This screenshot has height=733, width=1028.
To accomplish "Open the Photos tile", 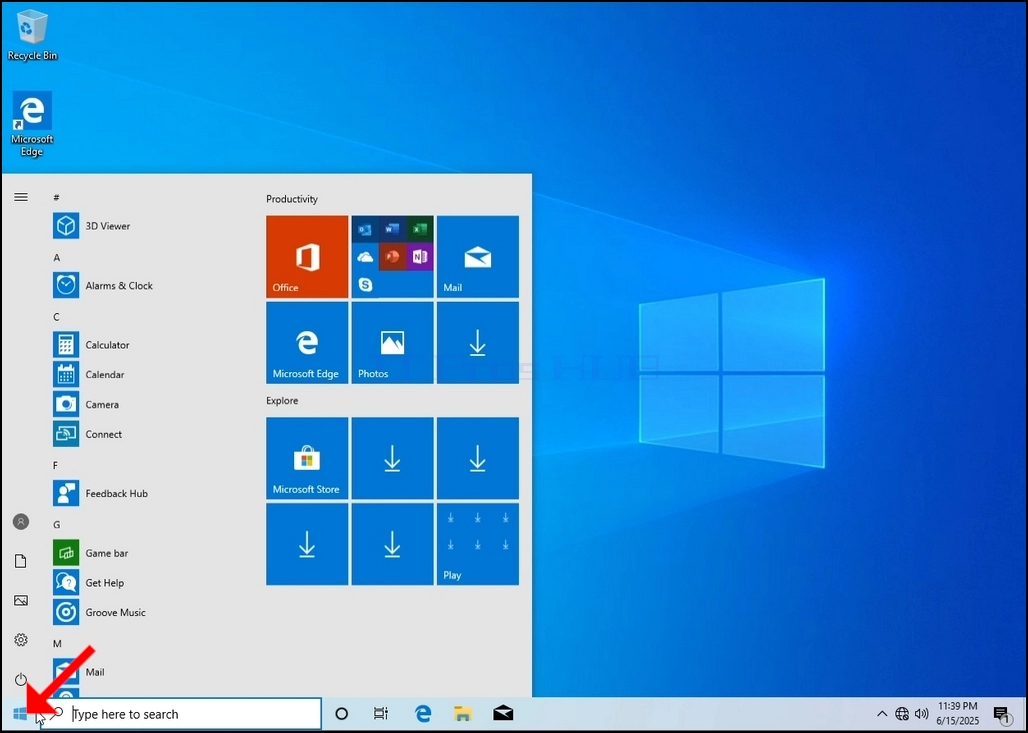I will tap(392, 342).
